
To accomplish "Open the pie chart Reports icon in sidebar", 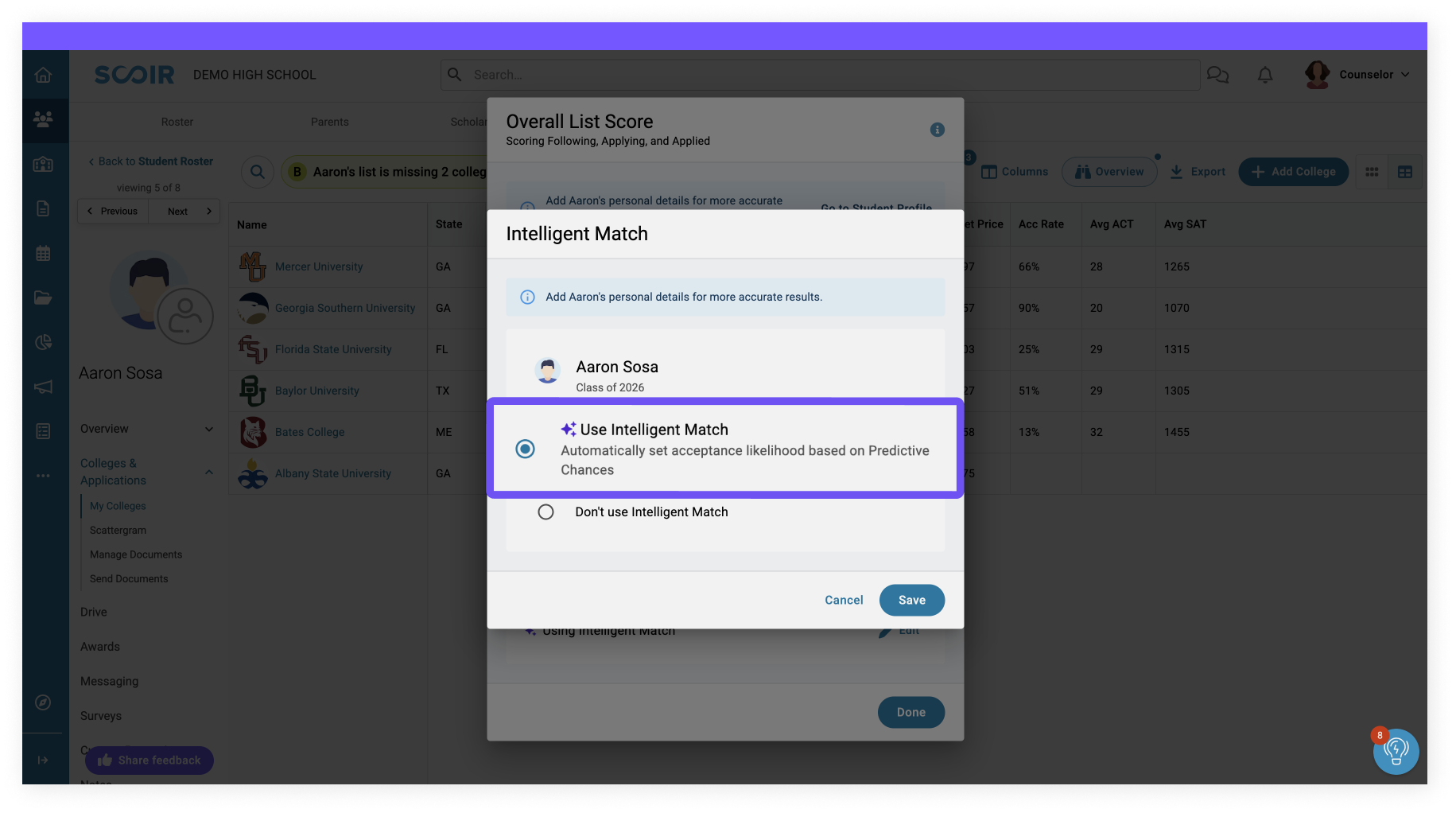I will [43, 342].
